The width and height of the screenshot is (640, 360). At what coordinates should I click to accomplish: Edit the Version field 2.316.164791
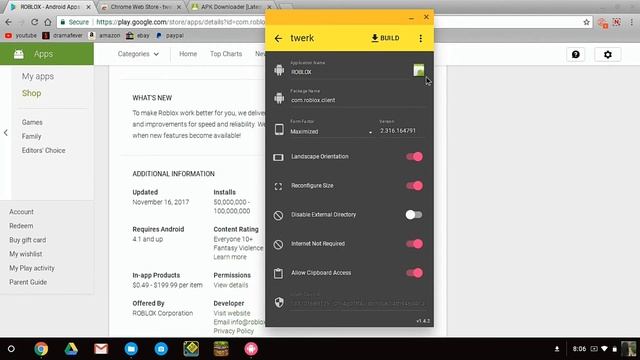pyautogui.click(x=402, y=131)
